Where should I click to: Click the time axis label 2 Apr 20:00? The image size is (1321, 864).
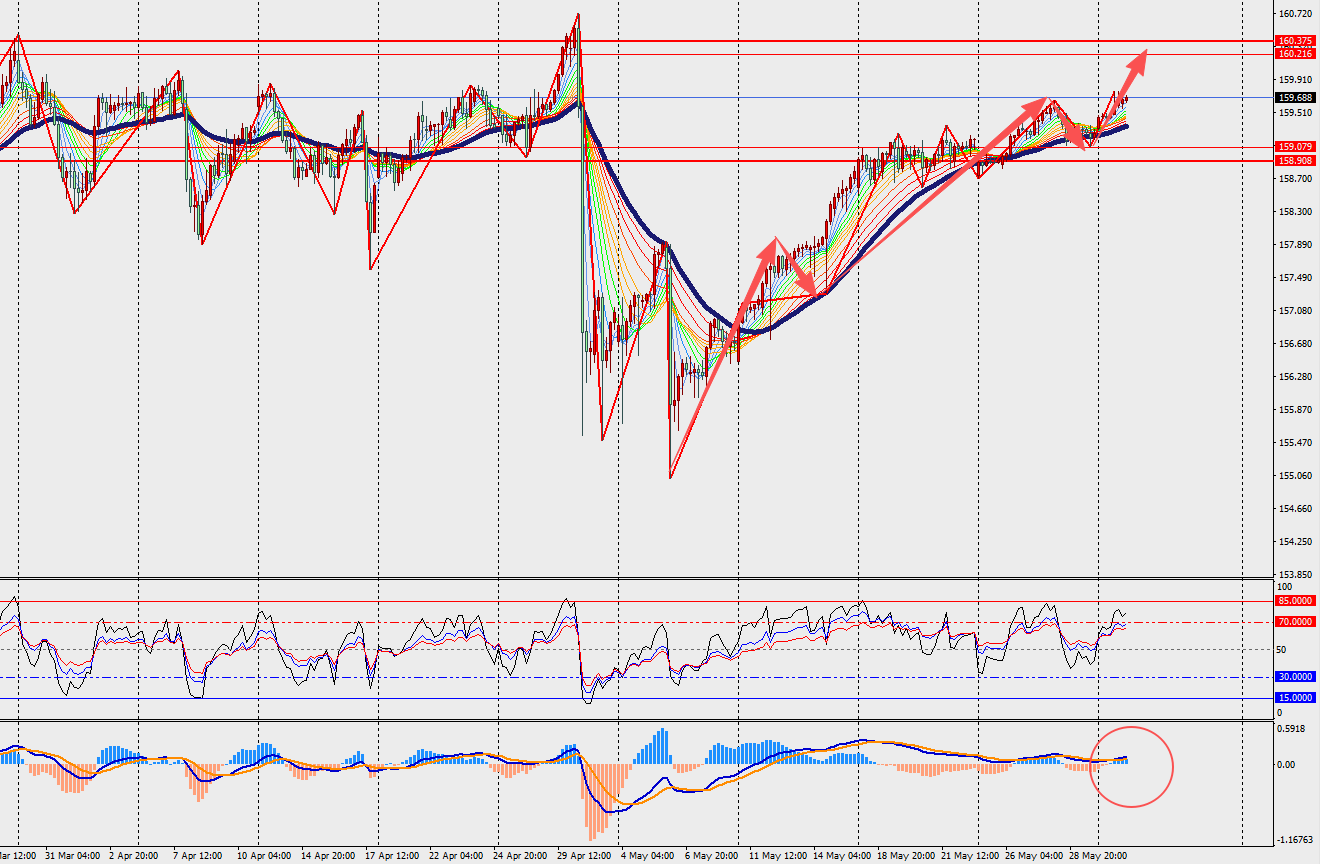coord(133,857)
